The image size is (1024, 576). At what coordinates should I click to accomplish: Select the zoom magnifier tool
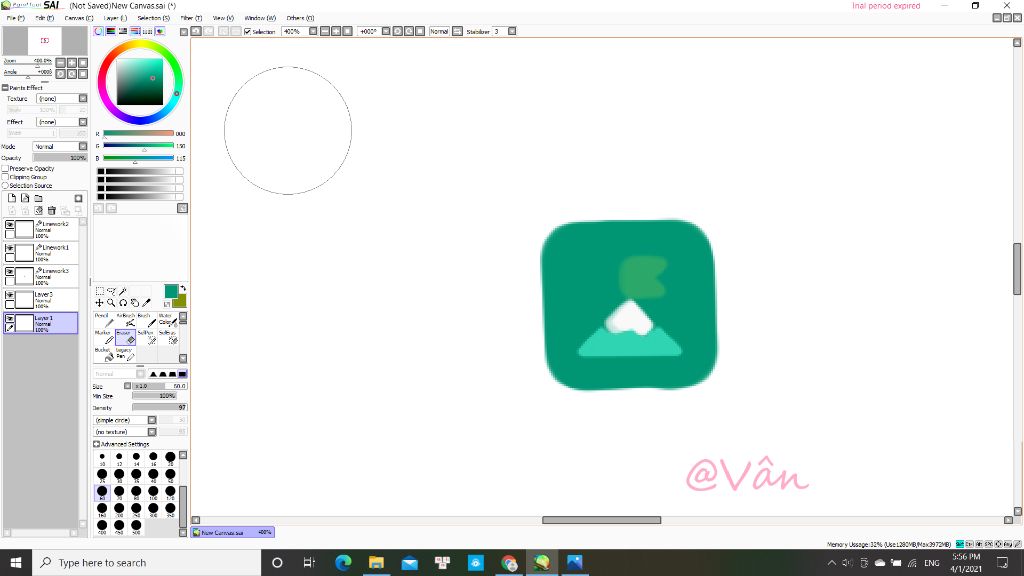click(x=111, y=303)
